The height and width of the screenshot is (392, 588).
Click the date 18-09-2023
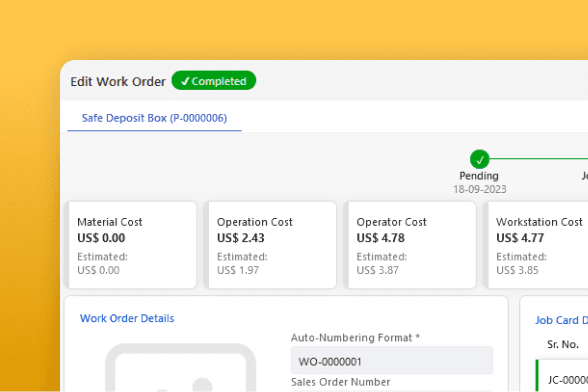coord(480,189)
